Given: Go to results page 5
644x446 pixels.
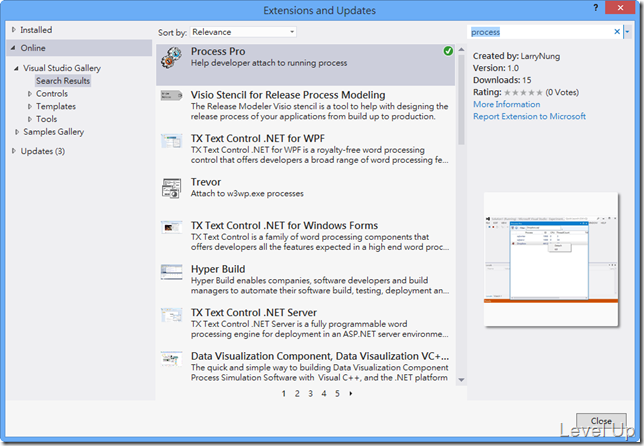Looking at the screenshot, I should tap(337, 393).
